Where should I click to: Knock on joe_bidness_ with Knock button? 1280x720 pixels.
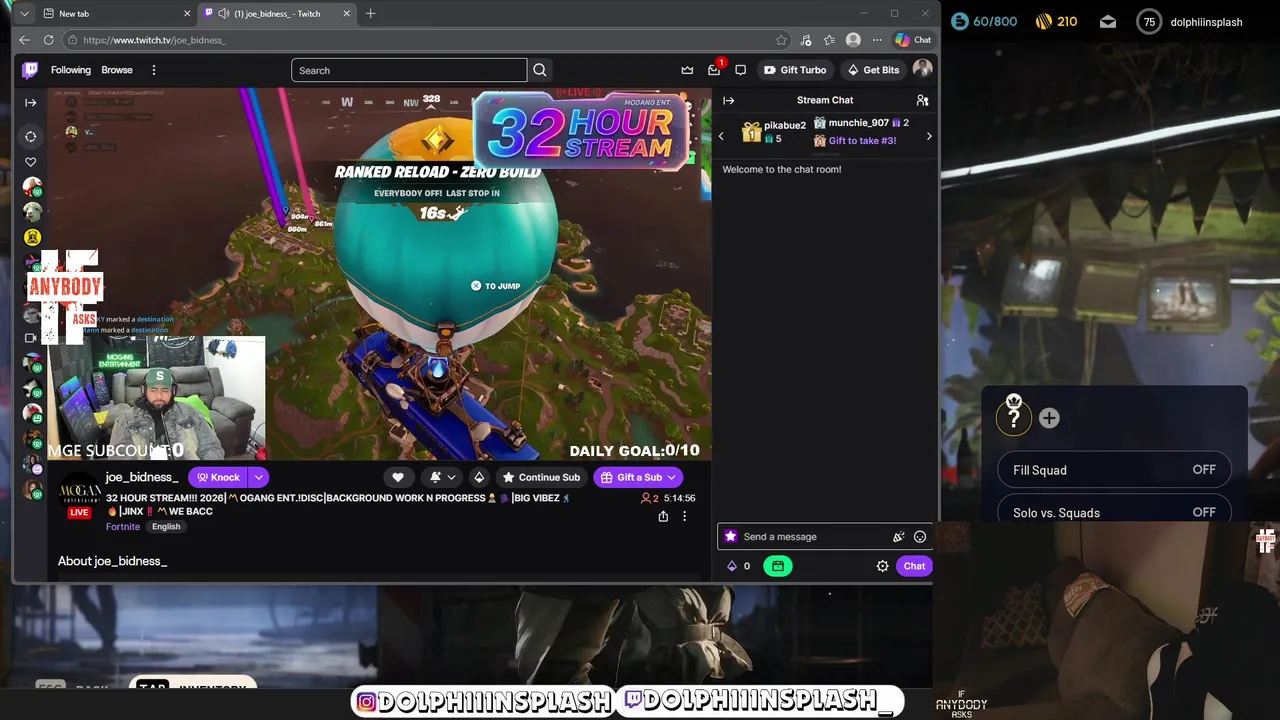218,477
